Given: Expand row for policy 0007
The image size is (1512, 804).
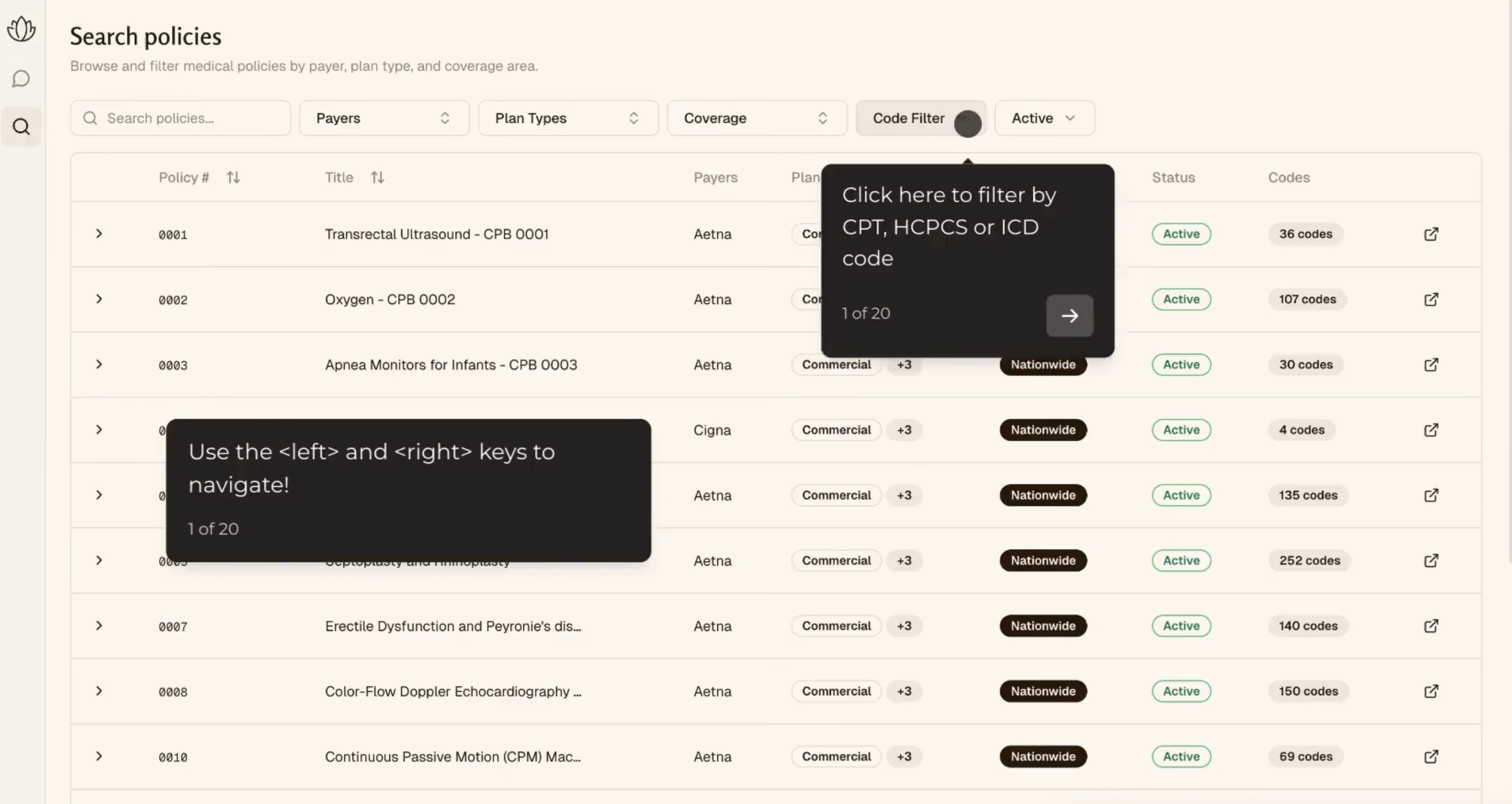Looking at the screenshot, I should (x=99, y=626).
